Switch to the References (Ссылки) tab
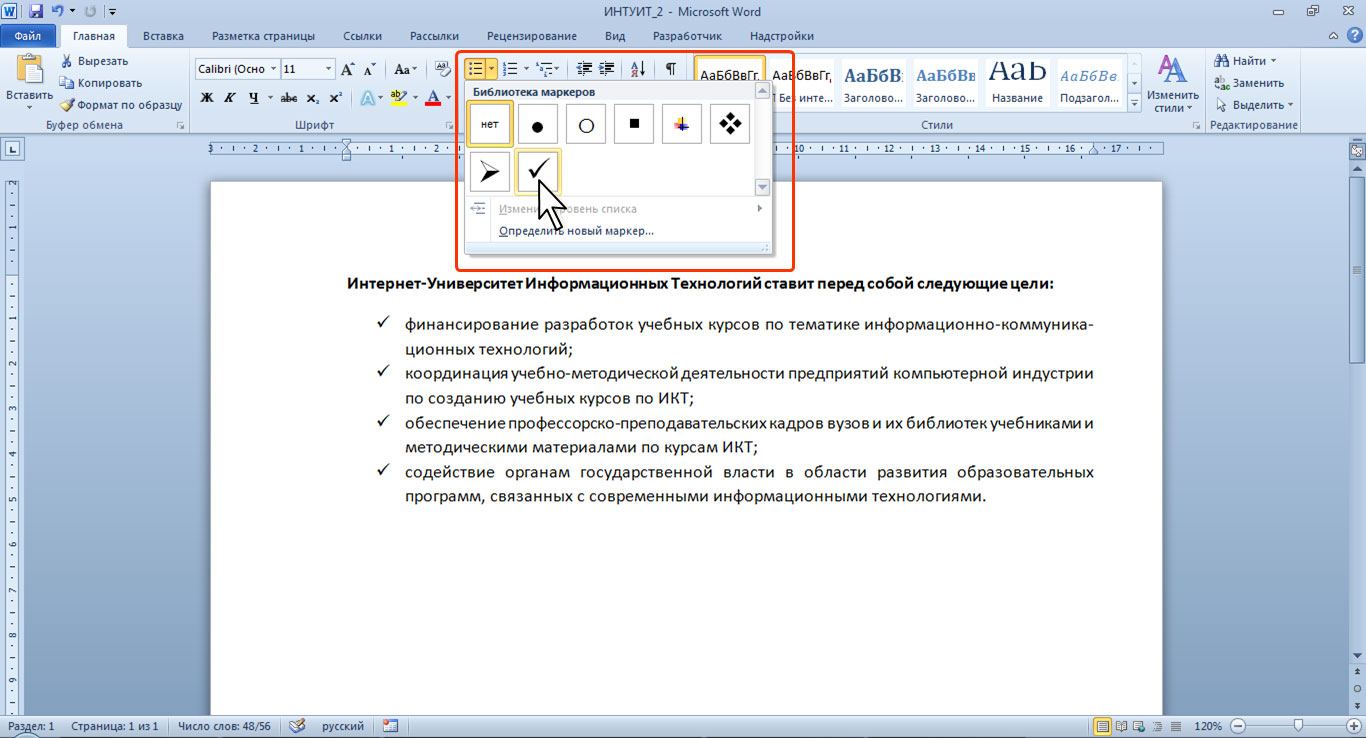This screenshot has height=738, width=1366. click(362, 36)
